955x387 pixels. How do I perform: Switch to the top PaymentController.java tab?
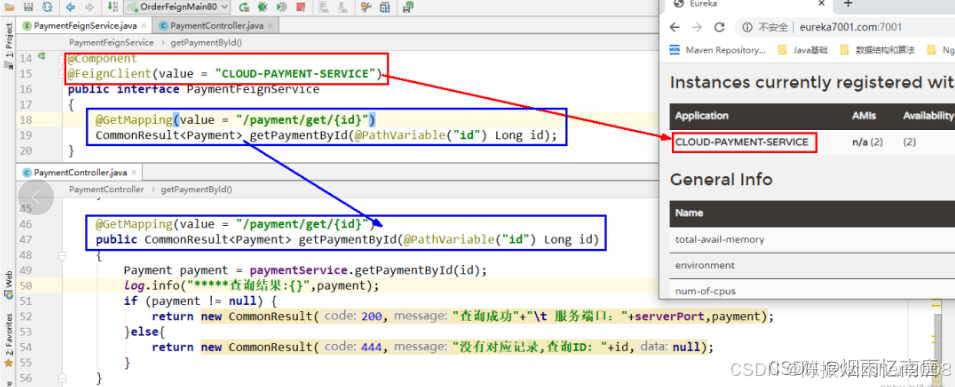point(216,26)
